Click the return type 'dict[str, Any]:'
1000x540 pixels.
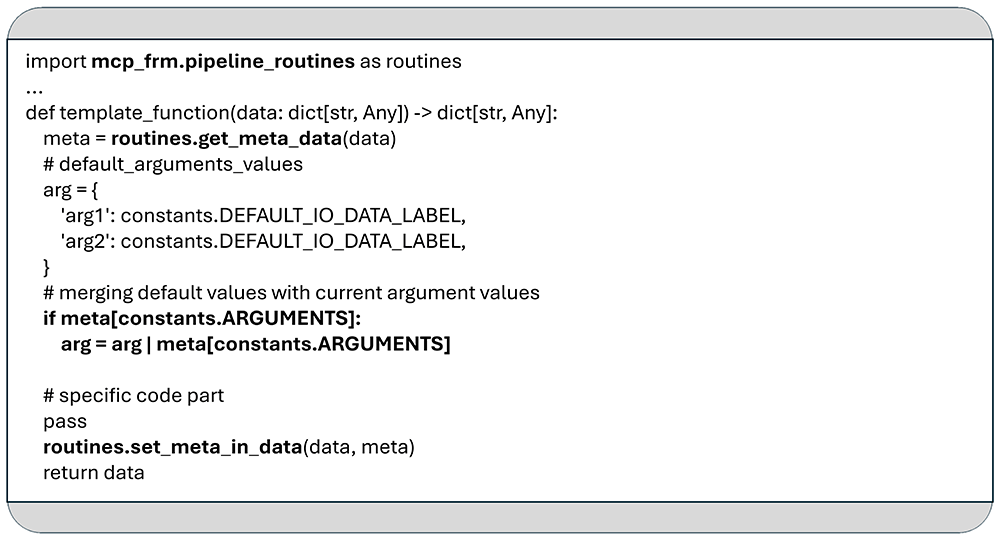(x=497, y=113)
